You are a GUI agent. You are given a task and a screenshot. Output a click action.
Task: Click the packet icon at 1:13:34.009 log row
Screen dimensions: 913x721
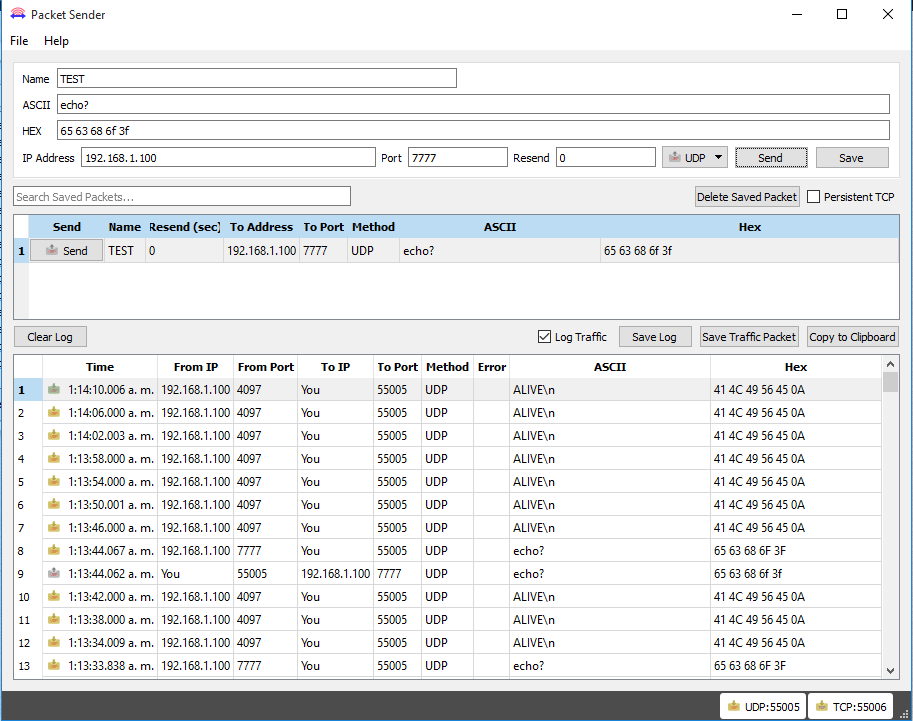coord(54,642)
